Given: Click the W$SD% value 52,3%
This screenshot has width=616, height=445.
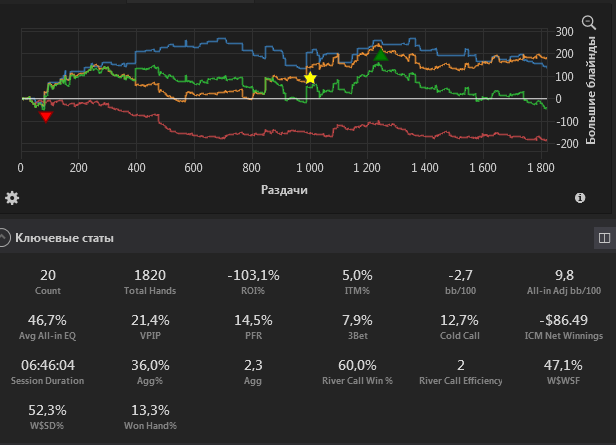Looking at the screenshot, I should pyautogui.click(x=47, y=410).
